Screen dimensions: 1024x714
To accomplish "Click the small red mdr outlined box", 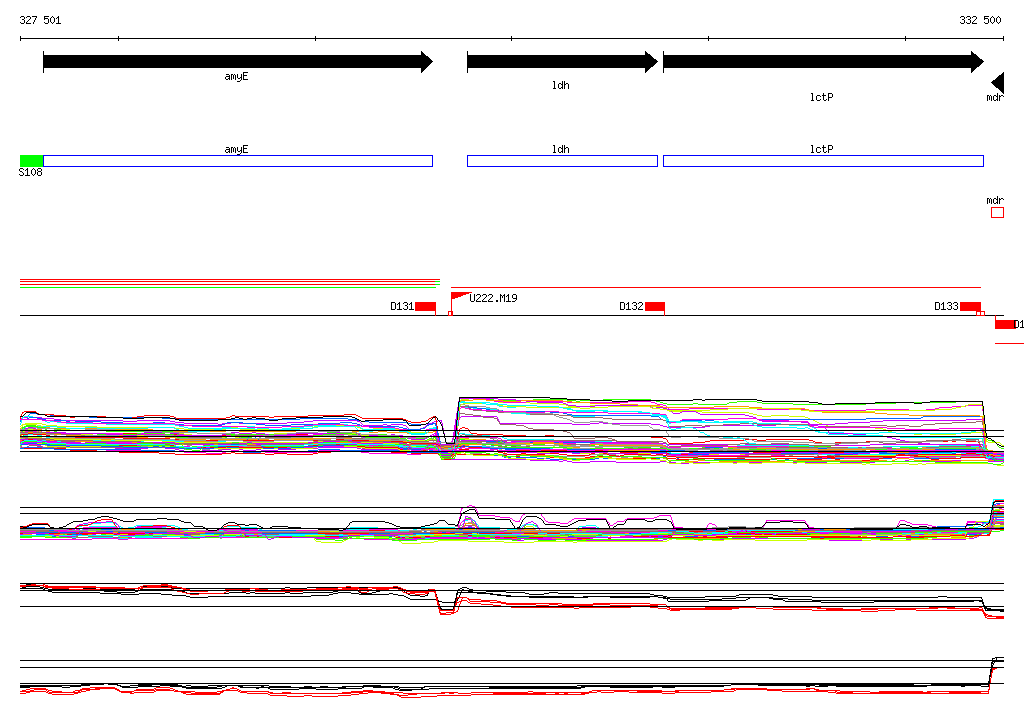I will [997, 212].
